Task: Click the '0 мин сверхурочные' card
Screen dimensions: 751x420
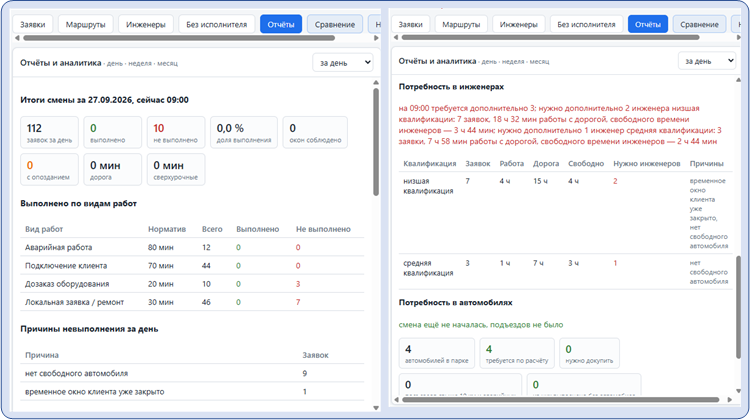Action: click(176, 169)
